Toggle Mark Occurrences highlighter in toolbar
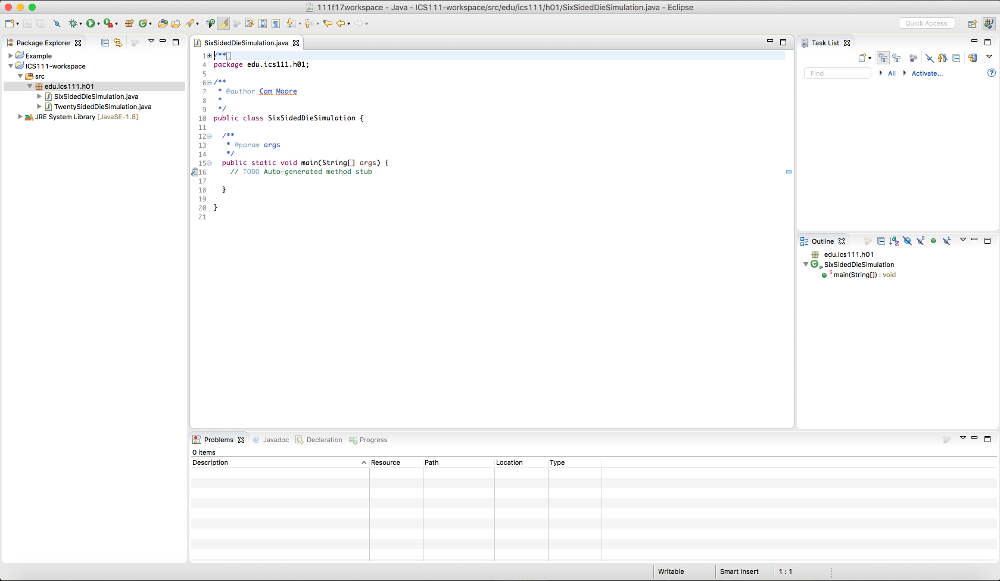 222,23
